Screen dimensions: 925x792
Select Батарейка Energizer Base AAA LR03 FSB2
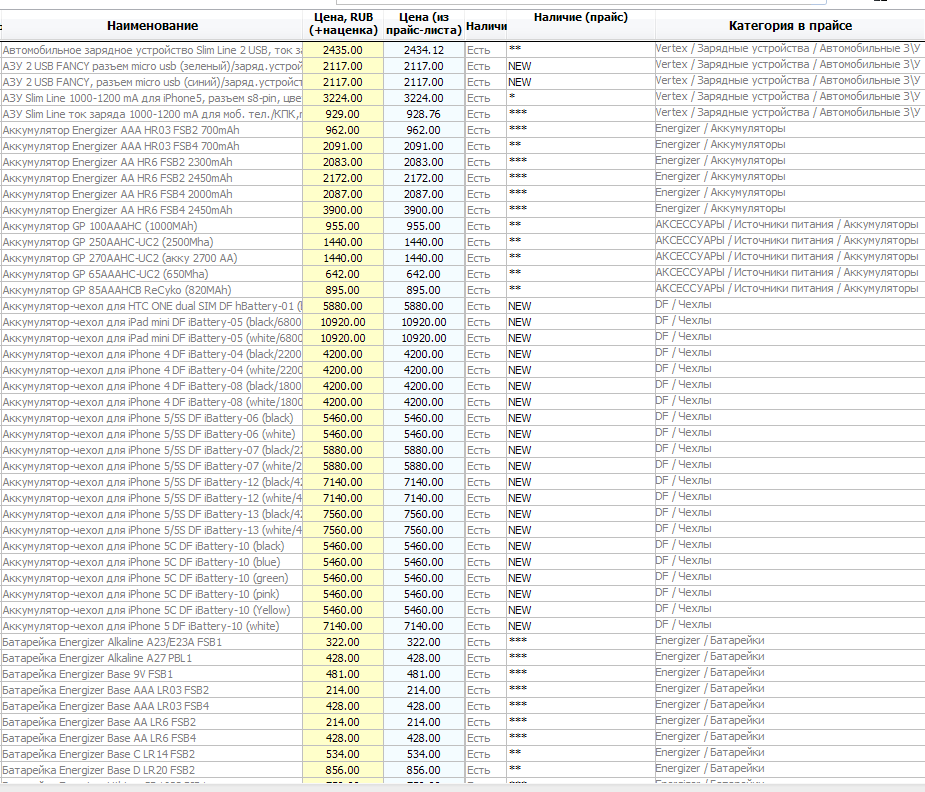(x=152, y=690)
